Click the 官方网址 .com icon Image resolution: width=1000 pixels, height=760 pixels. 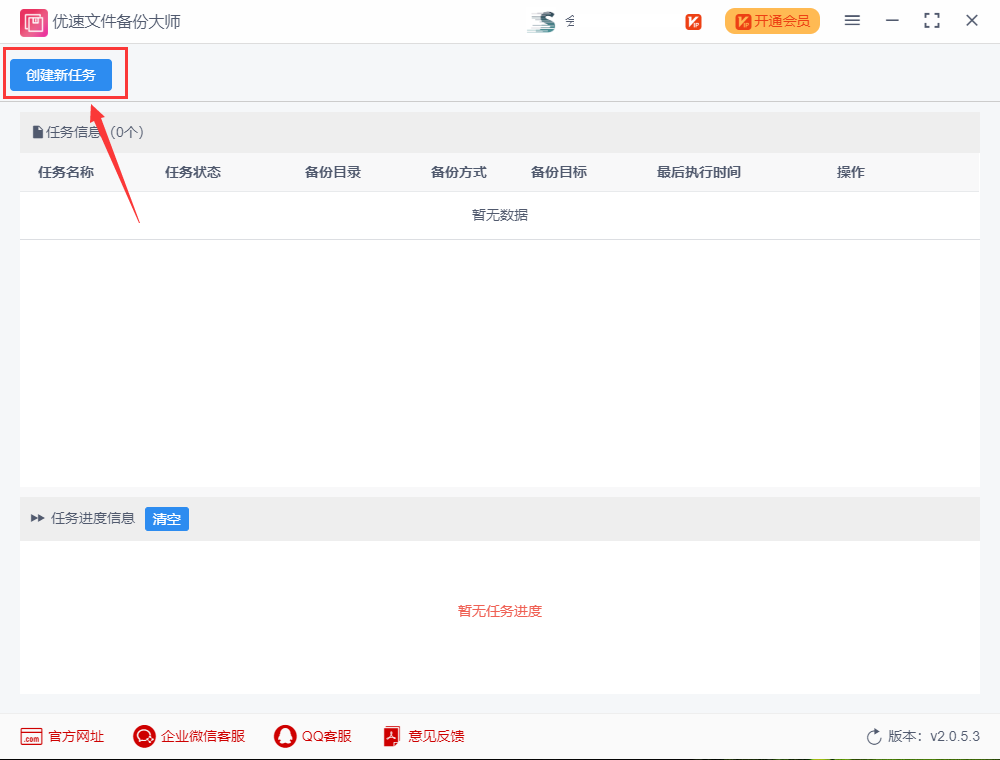pos(31,736)
